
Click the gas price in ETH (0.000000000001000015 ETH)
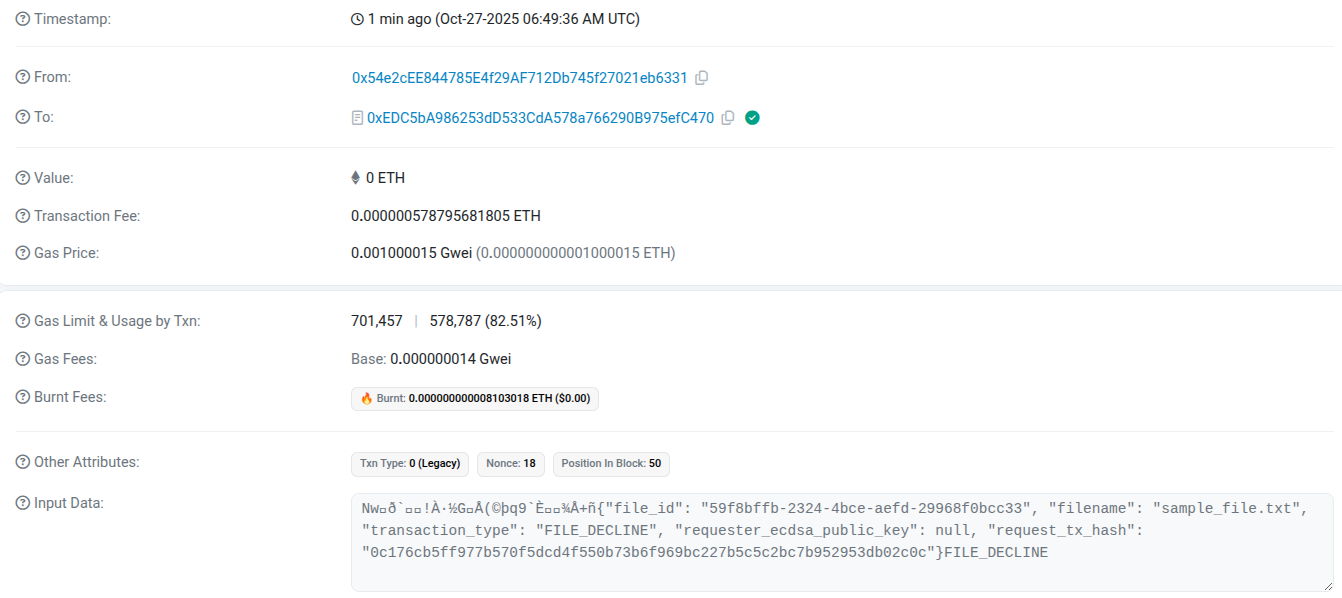tap(575, 253)
